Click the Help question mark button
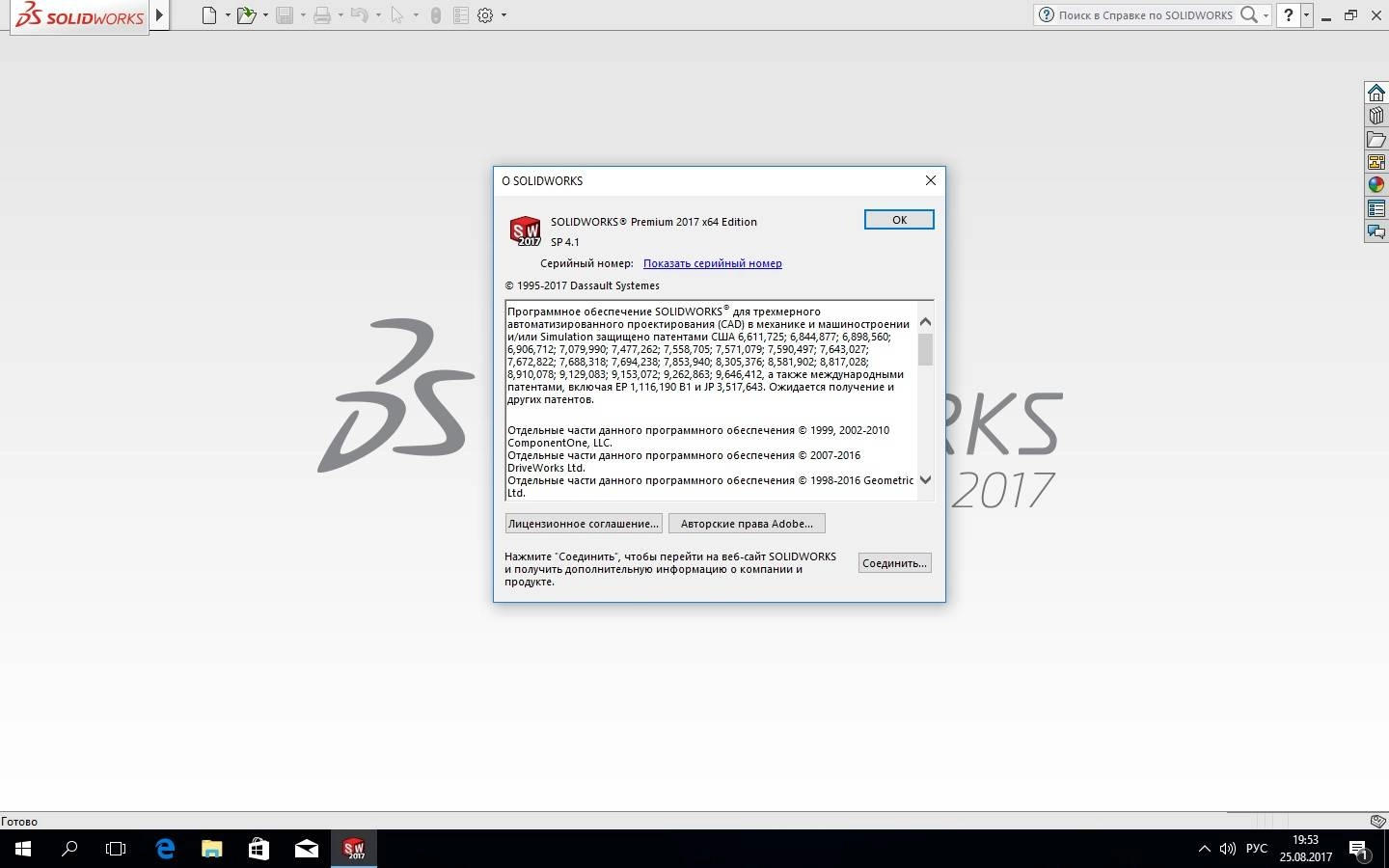Viewport: 1389px width, 868px height. click(x=1288, y=14)
